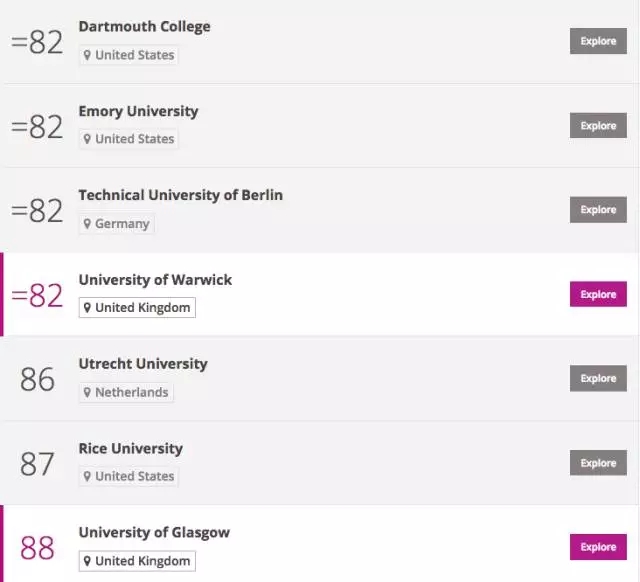Click United Kingdom tag under Warwick
Image resolution: width=640 pixels, height=582 pixels.
pyautogui.click(x=137, y=308)
